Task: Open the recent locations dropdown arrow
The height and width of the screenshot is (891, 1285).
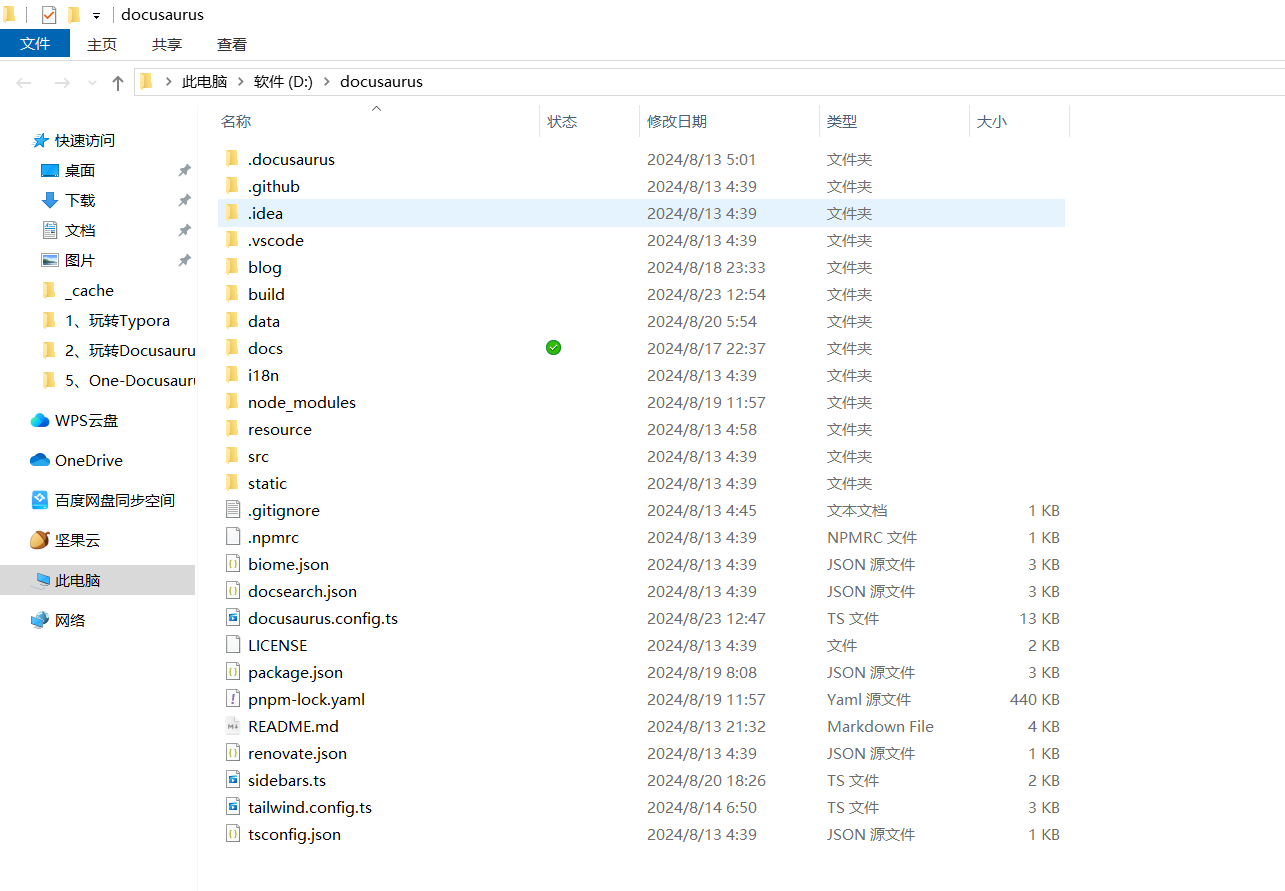Action: (93, 83)
